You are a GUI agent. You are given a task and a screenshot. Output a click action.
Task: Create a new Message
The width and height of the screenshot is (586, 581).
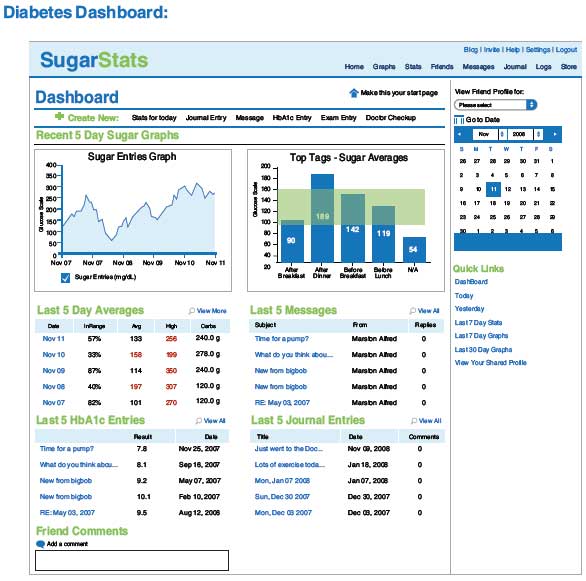pos(250,118)
